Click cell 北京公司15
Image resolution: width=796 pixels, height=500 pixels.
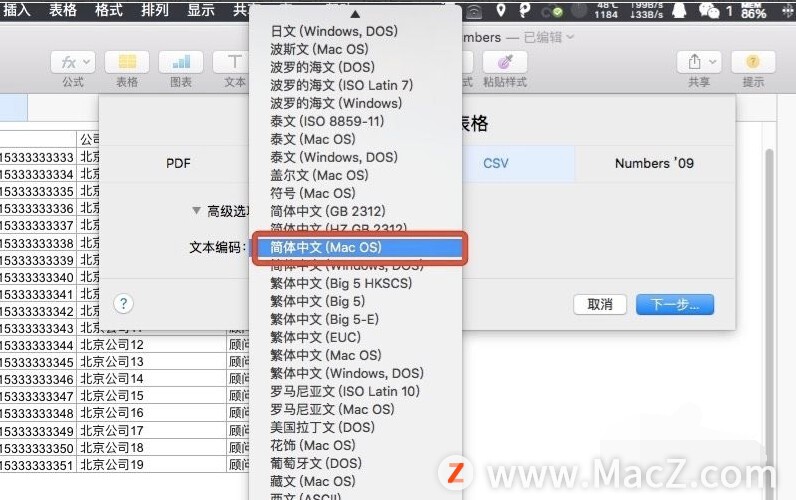[x=151, y=396]
